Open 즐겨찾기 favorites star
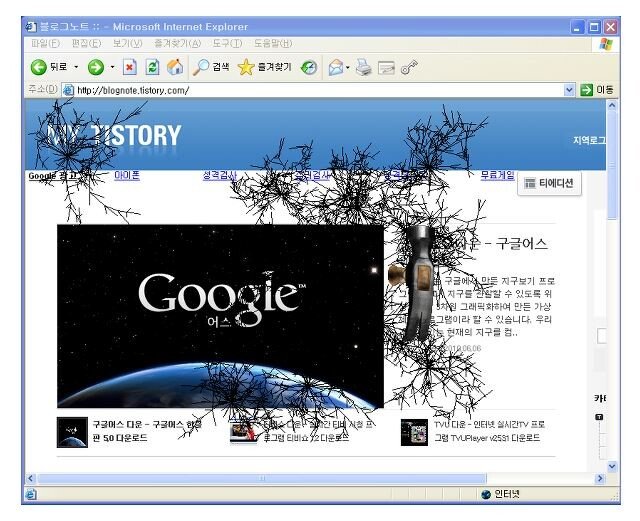 pos(264,67)
